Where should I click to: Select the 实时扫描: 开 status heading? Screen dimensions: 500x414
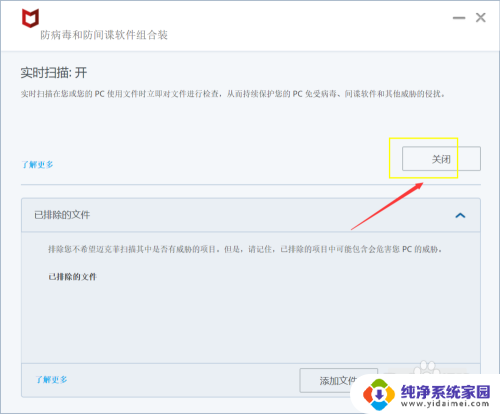click(54, 73)
